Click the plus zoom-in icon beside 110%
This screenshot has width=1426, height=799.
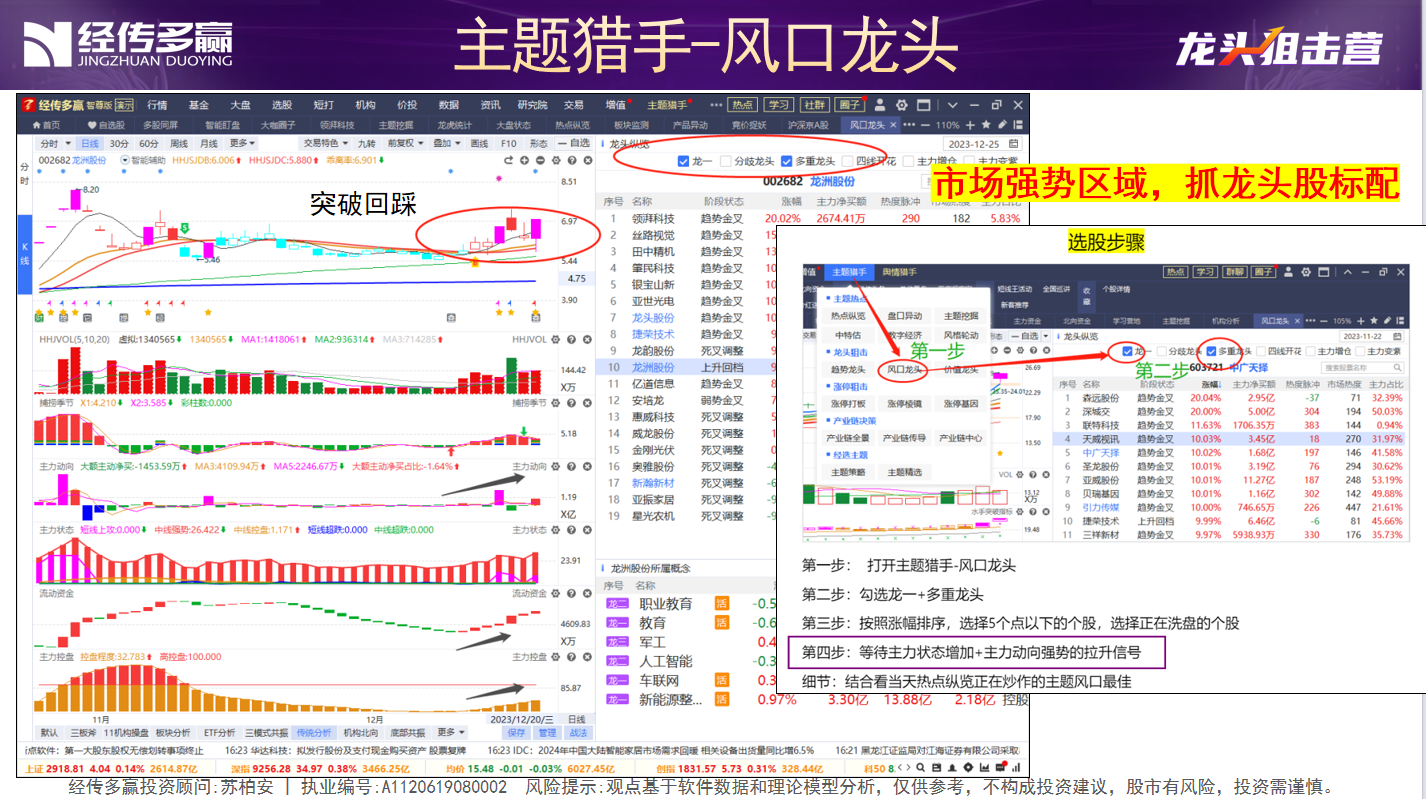click(x=970, y=125)
